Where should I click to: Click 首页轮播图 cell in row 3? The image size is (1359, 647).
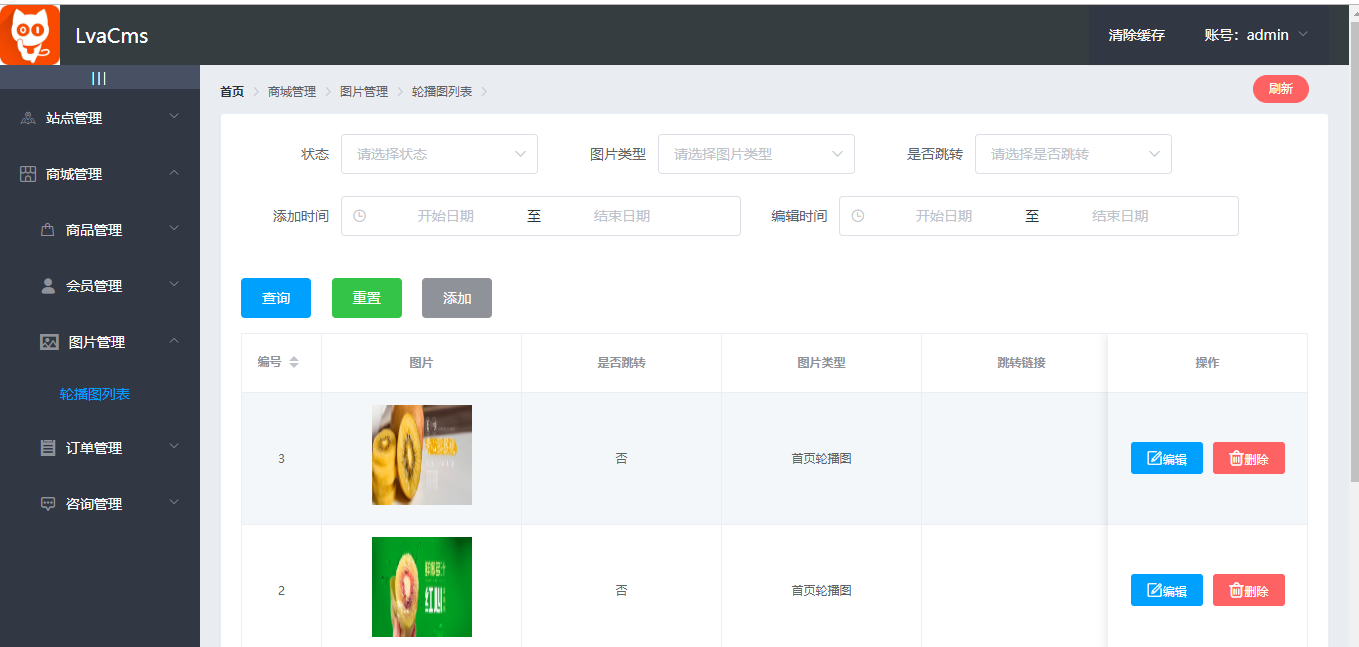[x=821, y=459]
